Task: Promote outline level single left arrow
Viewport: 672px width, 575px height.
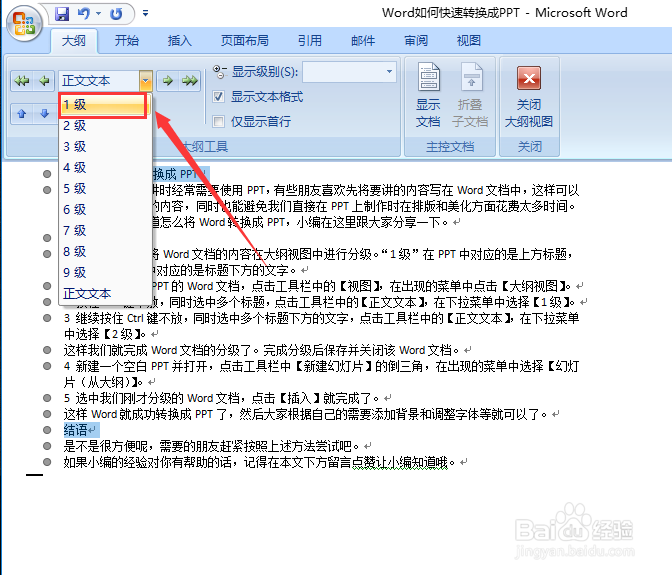Action: click(x=44, y=81)
